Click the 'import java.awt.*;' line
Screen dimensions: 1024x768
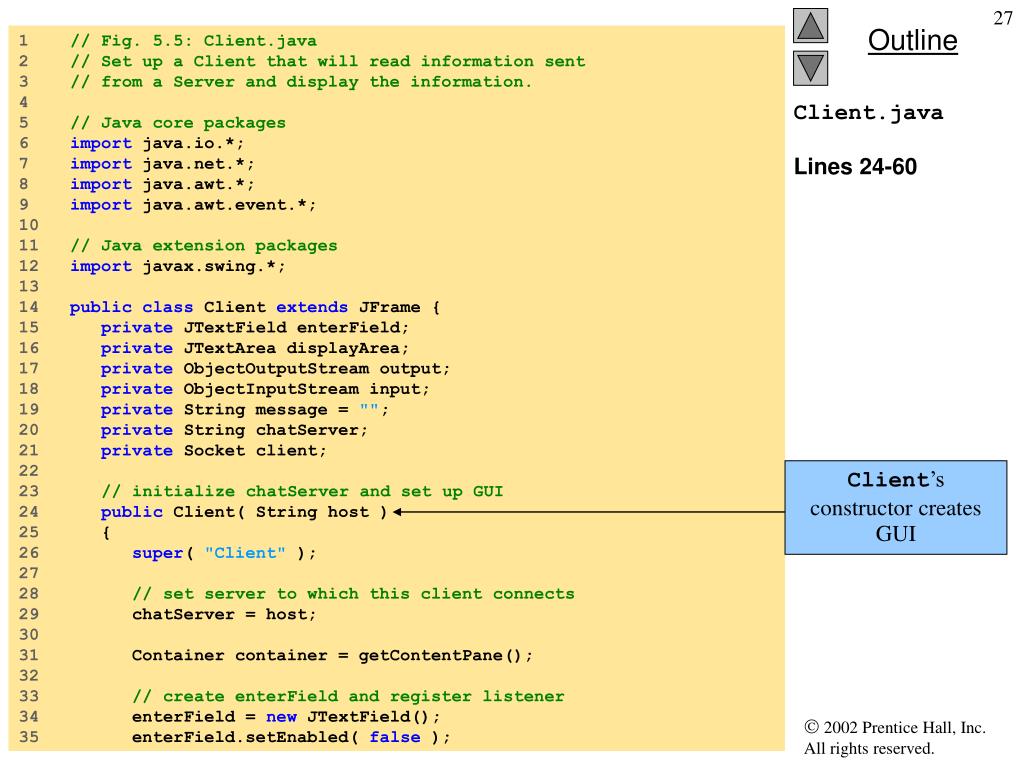pos(162,184)
